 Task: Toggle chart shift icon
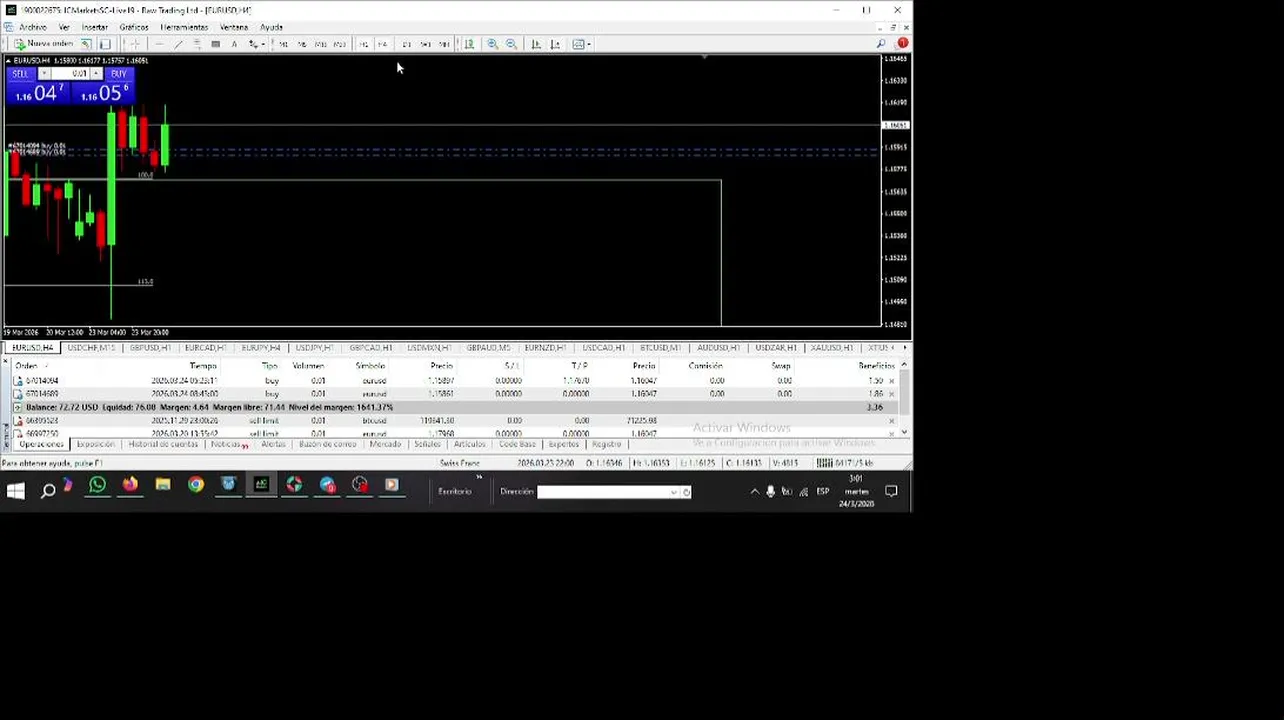(556, 44)
